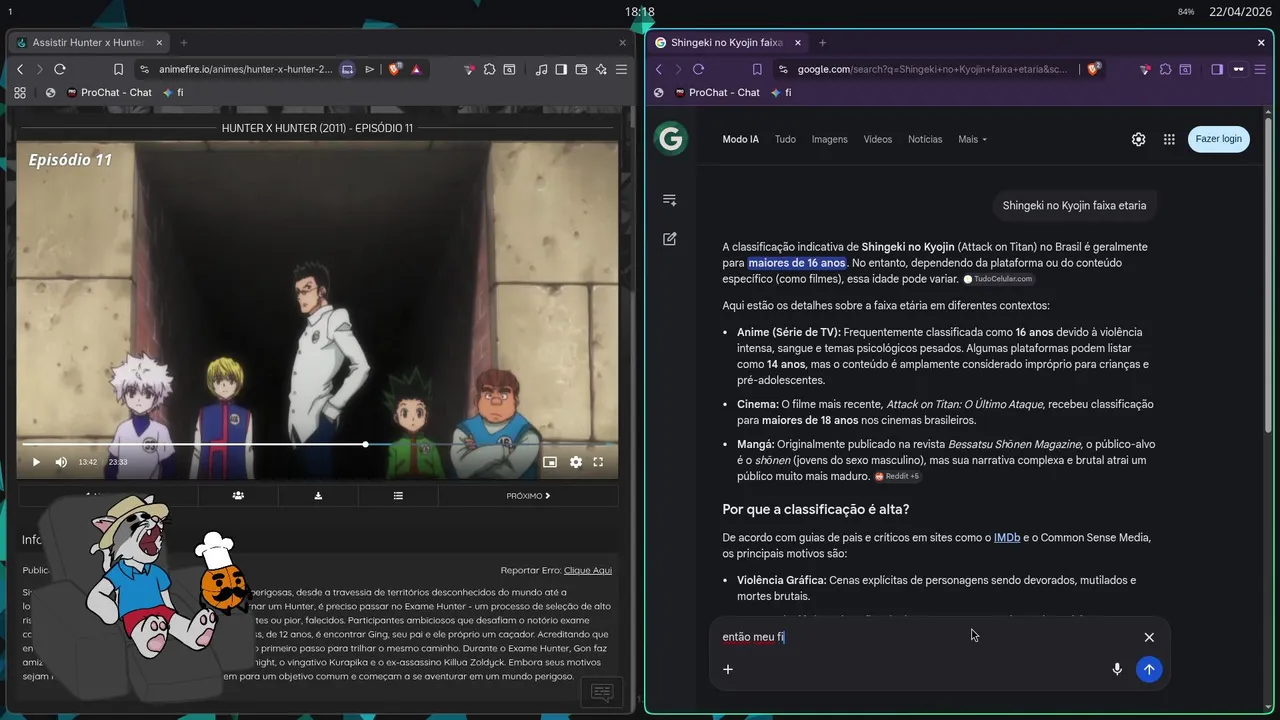The height and width of the screenshot is (720, 1280).
Task: Open a new tab in the Google window
Action: pyautogui.click(x=822, y=43)
